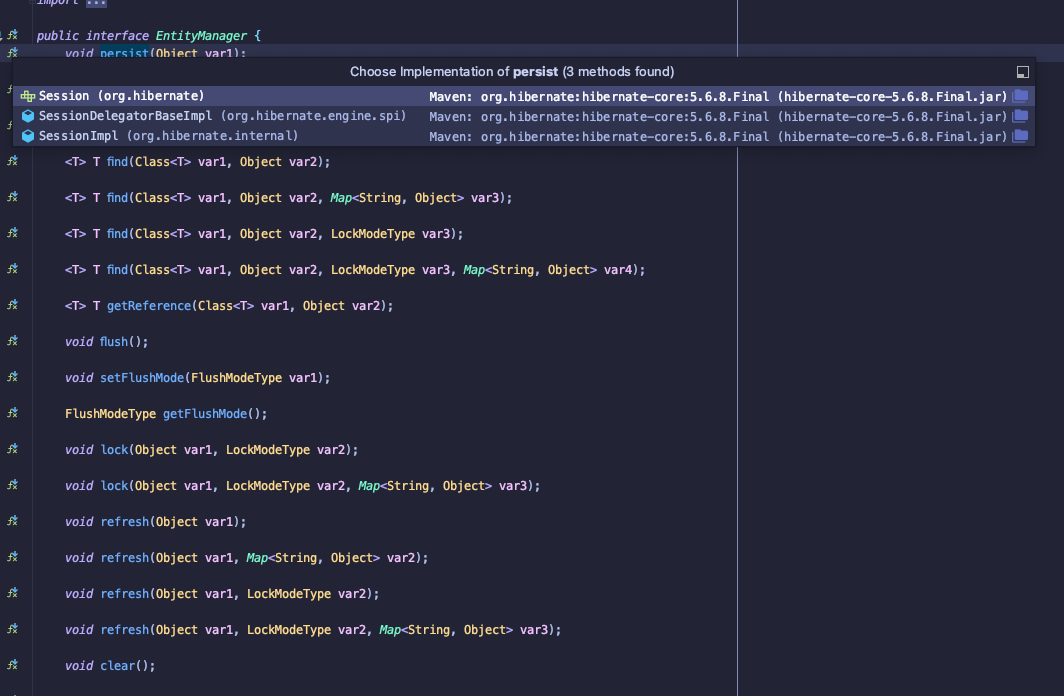Click class icon beside SessionDelegatorBaseImpl
Screen dimensions: 1064x696
tap(28, 116)
